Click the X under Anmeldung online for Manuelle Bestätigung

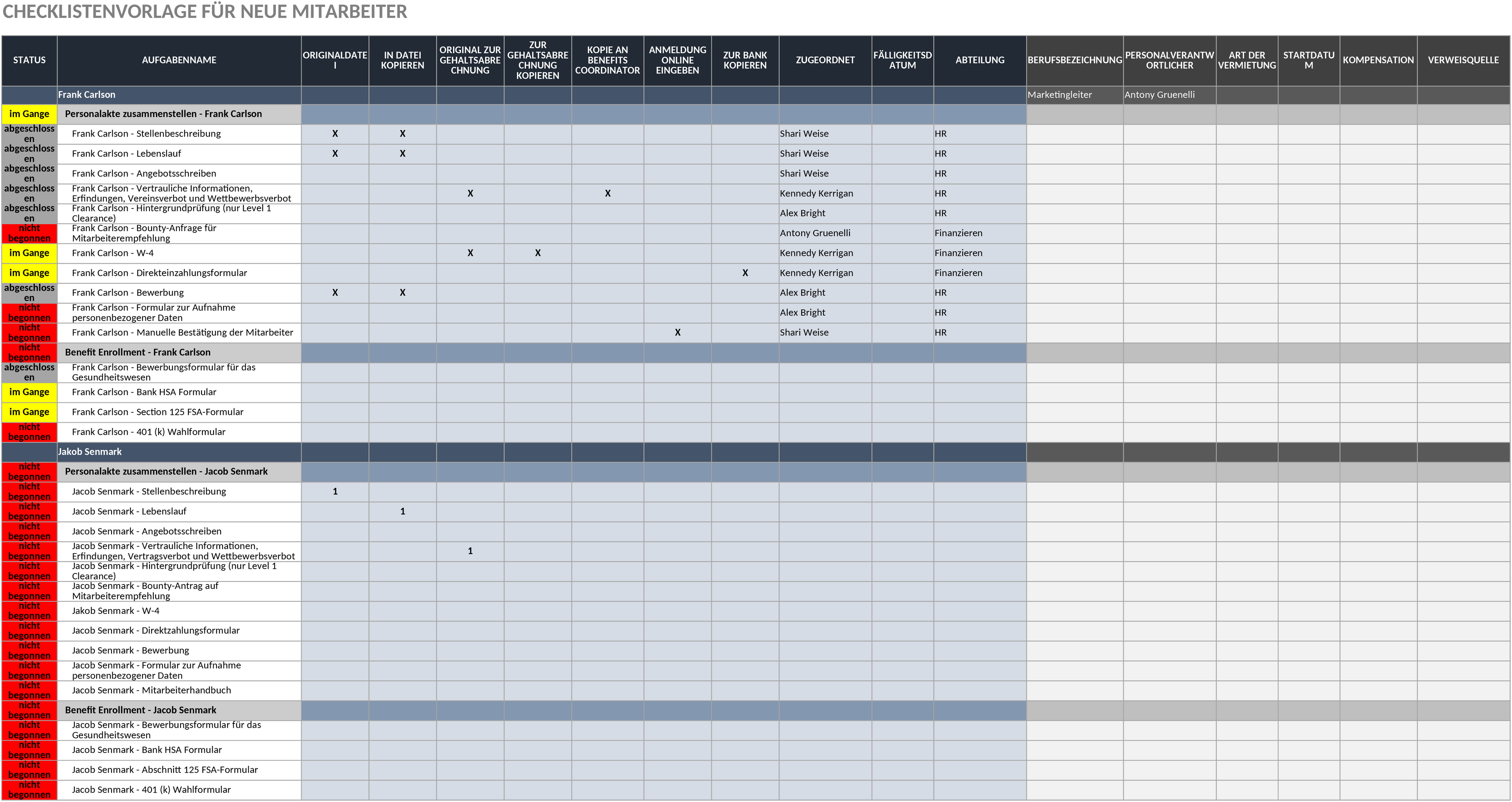677,333
